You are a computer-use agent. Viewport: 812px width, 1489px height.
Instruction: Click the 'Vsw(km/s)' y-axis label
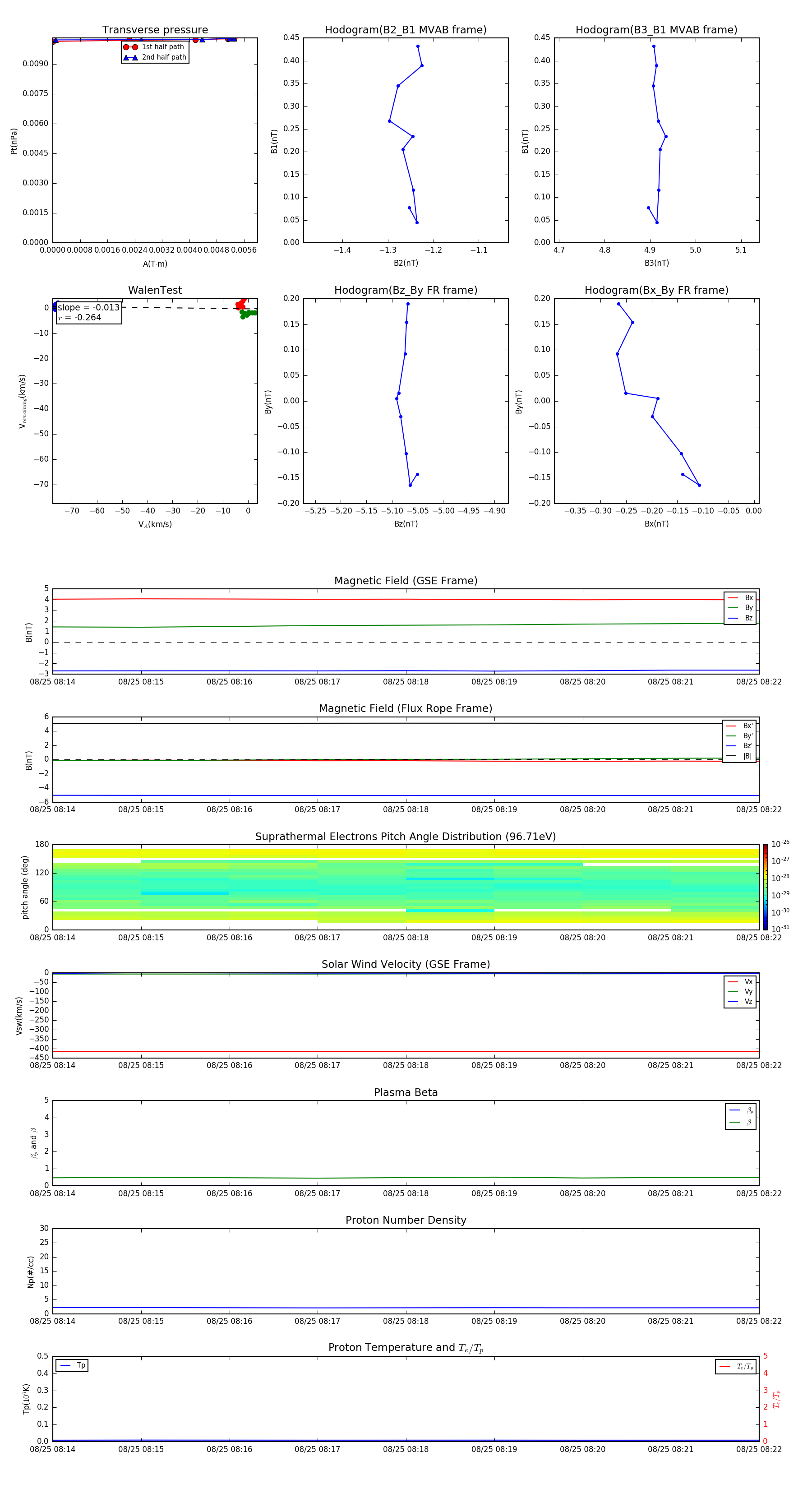tap(18, 1016)
